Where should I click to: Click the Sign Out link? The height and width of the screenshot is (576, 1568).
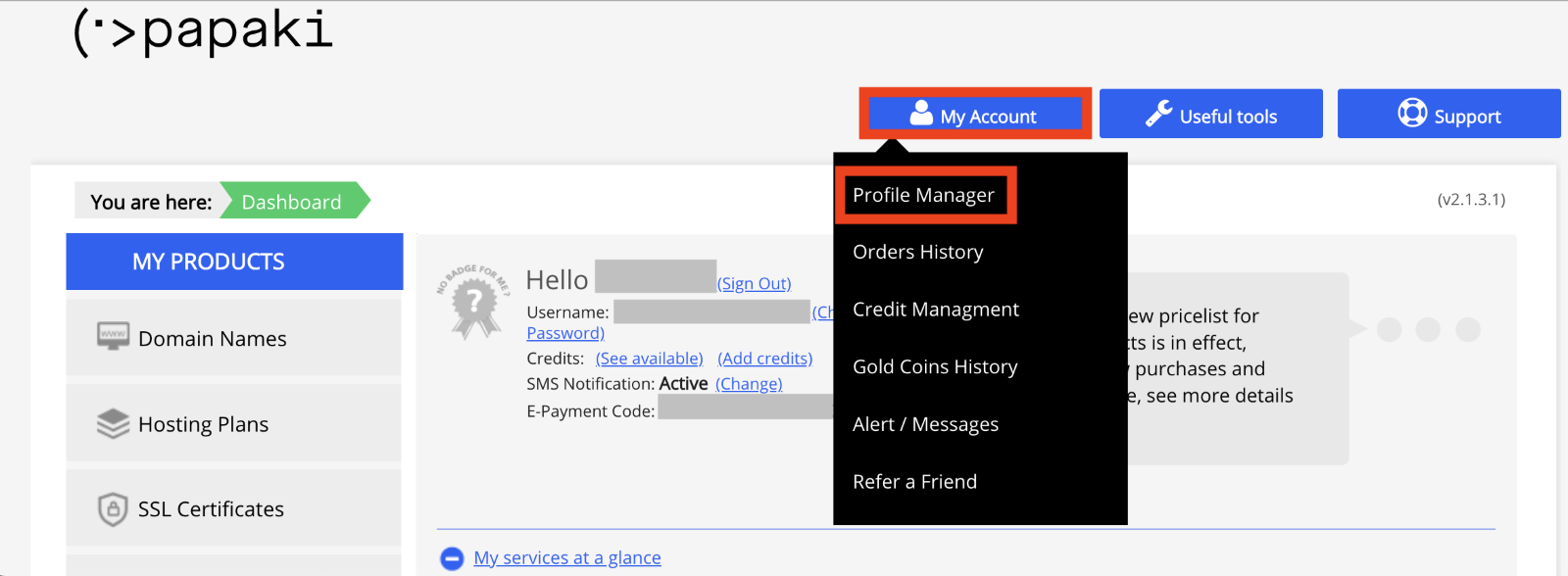[x=754, y=283]
